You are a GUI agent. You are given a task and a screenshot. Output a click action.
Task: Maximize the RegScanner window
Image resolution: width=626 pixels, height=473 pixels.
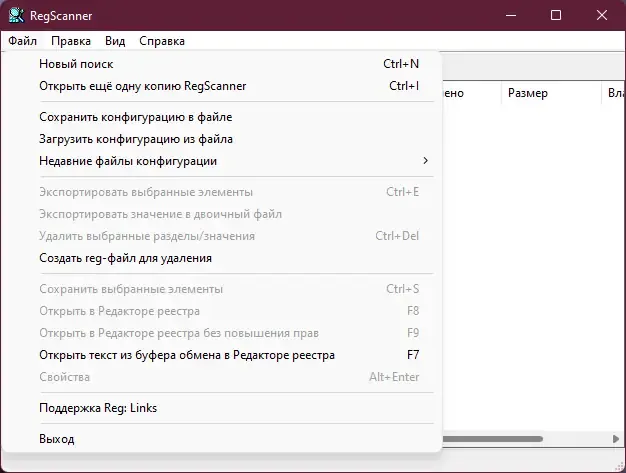(x=556, y=16)
